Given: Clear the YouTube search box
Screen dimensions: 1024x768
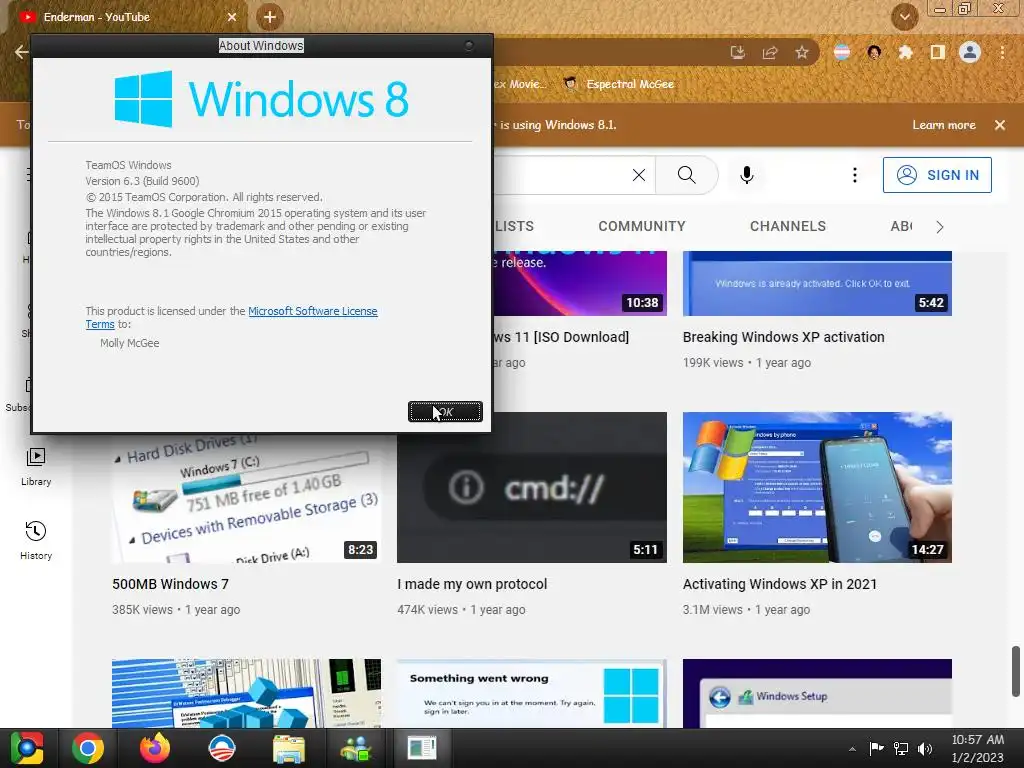Looking at the screenshot, I should pyautogui.click(x=639, y=175).
